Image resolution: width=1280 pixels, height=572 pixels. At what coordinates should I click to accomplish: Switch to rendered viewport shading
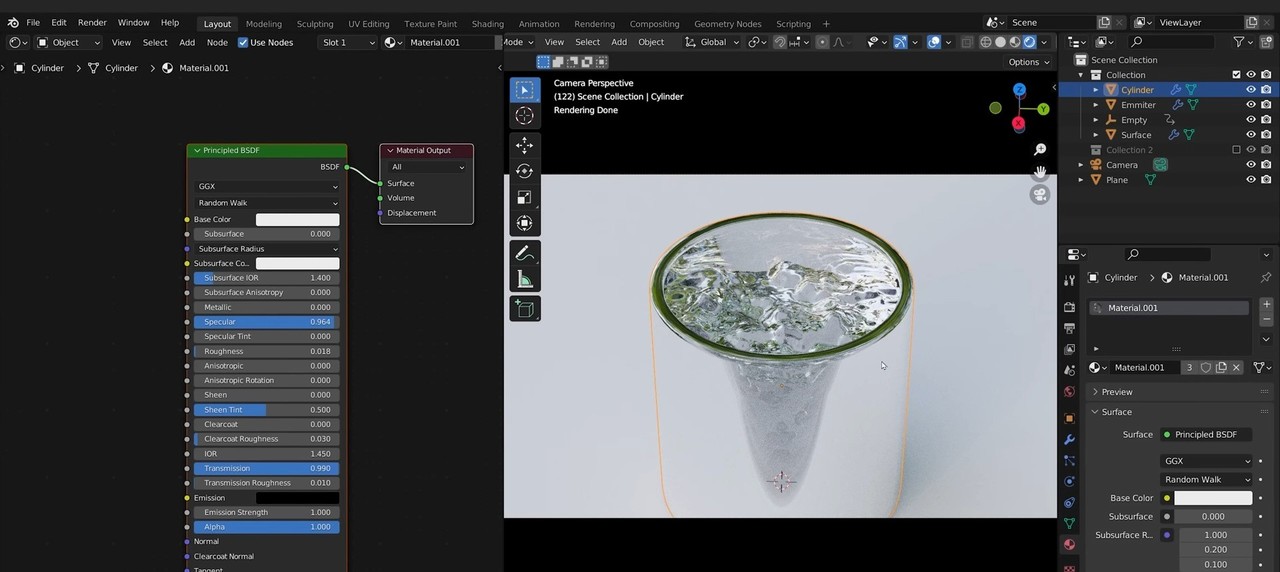click(1029, 42)
